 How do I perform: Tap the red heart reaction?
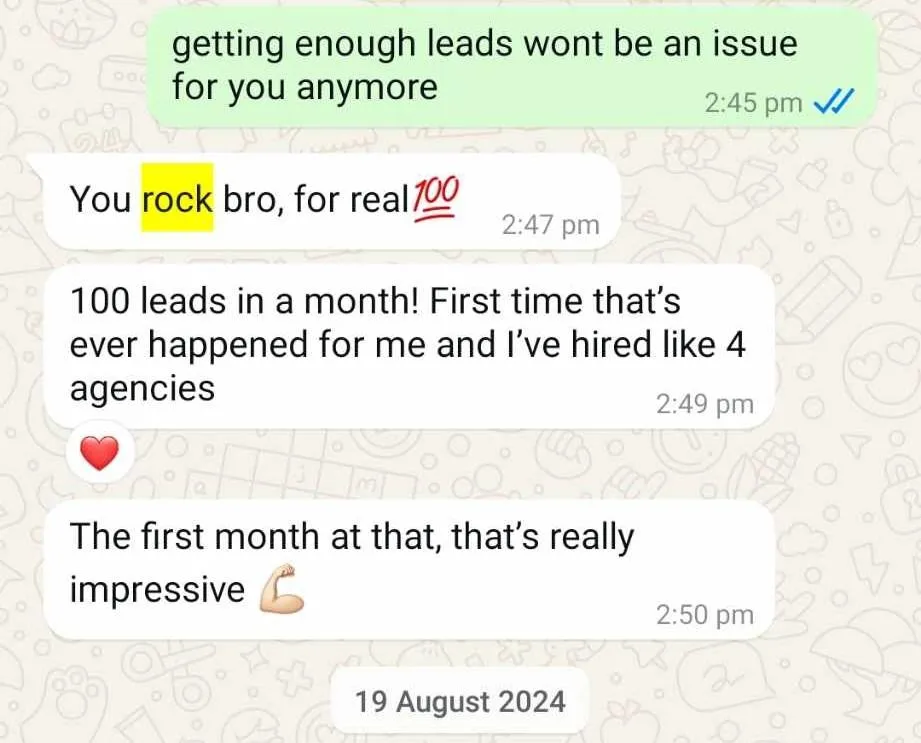[x=99, y=453]
